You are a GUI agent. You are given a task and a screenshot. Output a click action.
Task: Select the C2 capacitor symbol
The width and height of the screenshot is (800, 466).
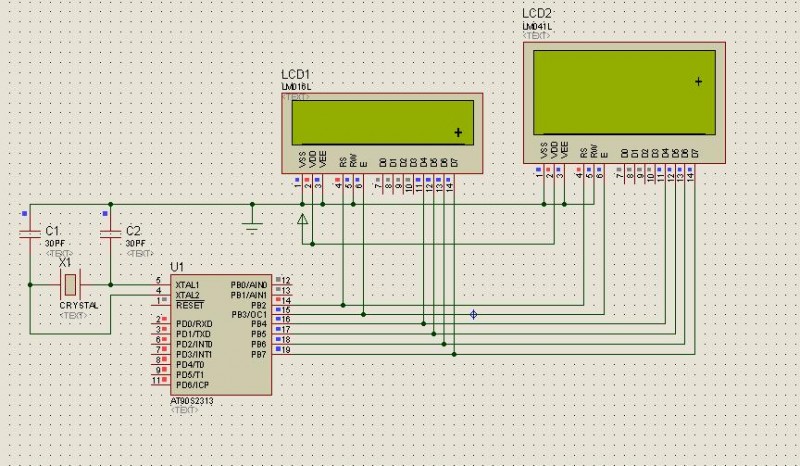point(109,235)
